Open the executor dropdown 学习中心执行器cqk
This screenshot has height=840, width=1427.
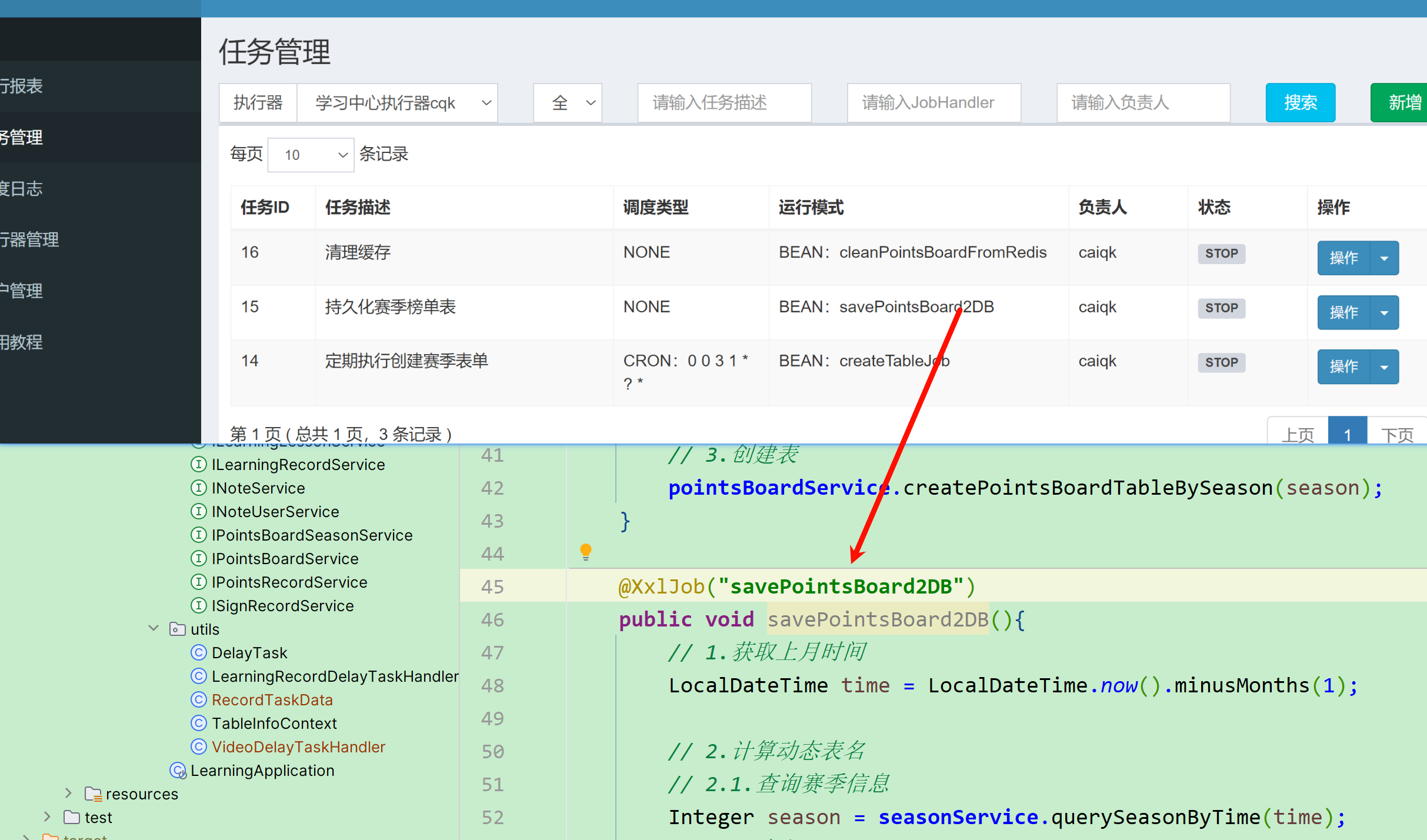pos(398,103)
